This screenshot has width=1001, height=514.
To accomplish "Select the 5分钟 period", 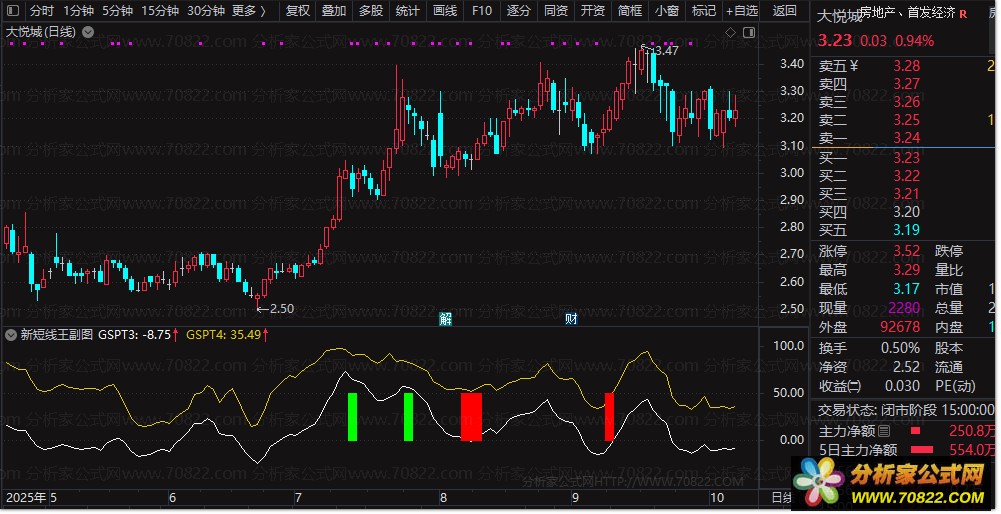I will (117, 10).
